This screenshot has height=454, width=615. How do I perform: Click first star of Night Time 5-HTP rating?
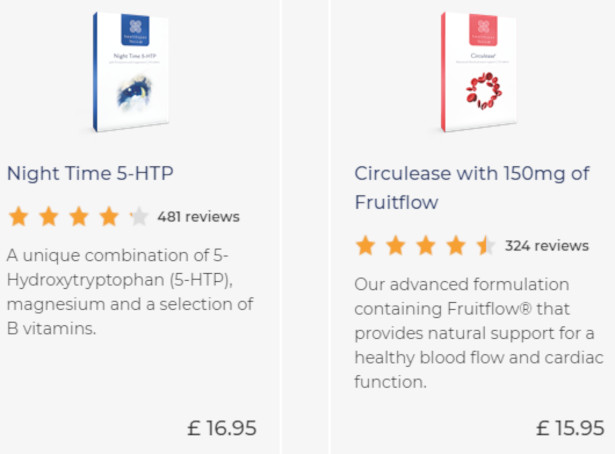click(x=19, y=216)
